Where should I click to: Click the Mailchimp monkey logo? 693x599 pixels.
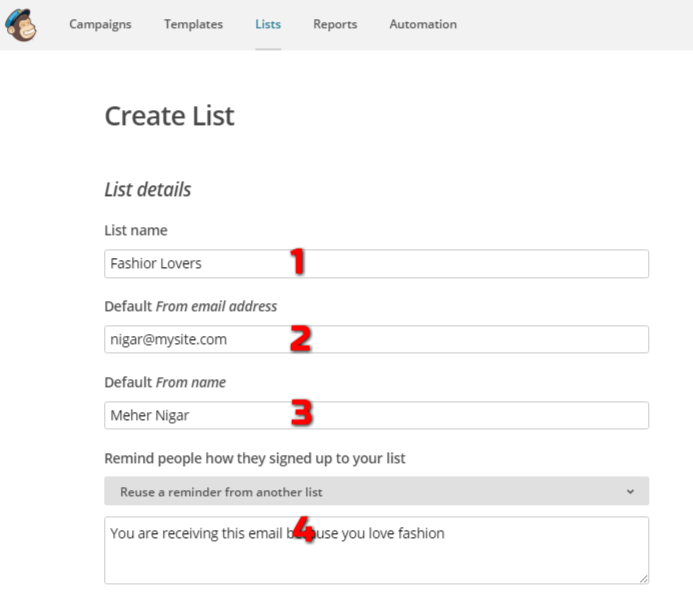click(20, 25)
